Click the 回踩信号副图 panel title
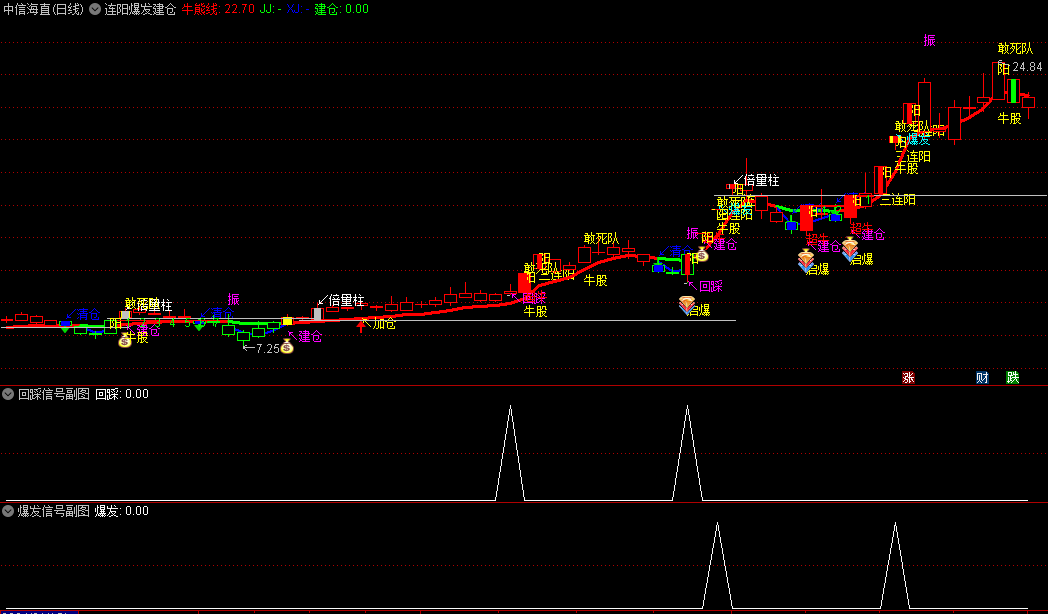Screen dimensions: 1048x614 [x=53, y=394]
